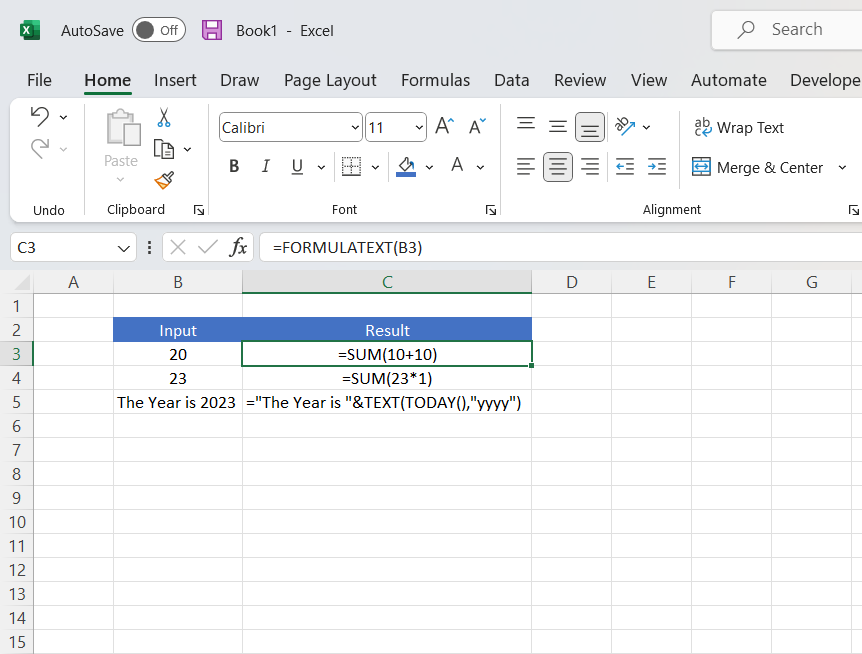Screen dimensions: 862x654
Task: Click the Fill Color paint bucket
Action: pyautogui.click(x=406, y=166)
